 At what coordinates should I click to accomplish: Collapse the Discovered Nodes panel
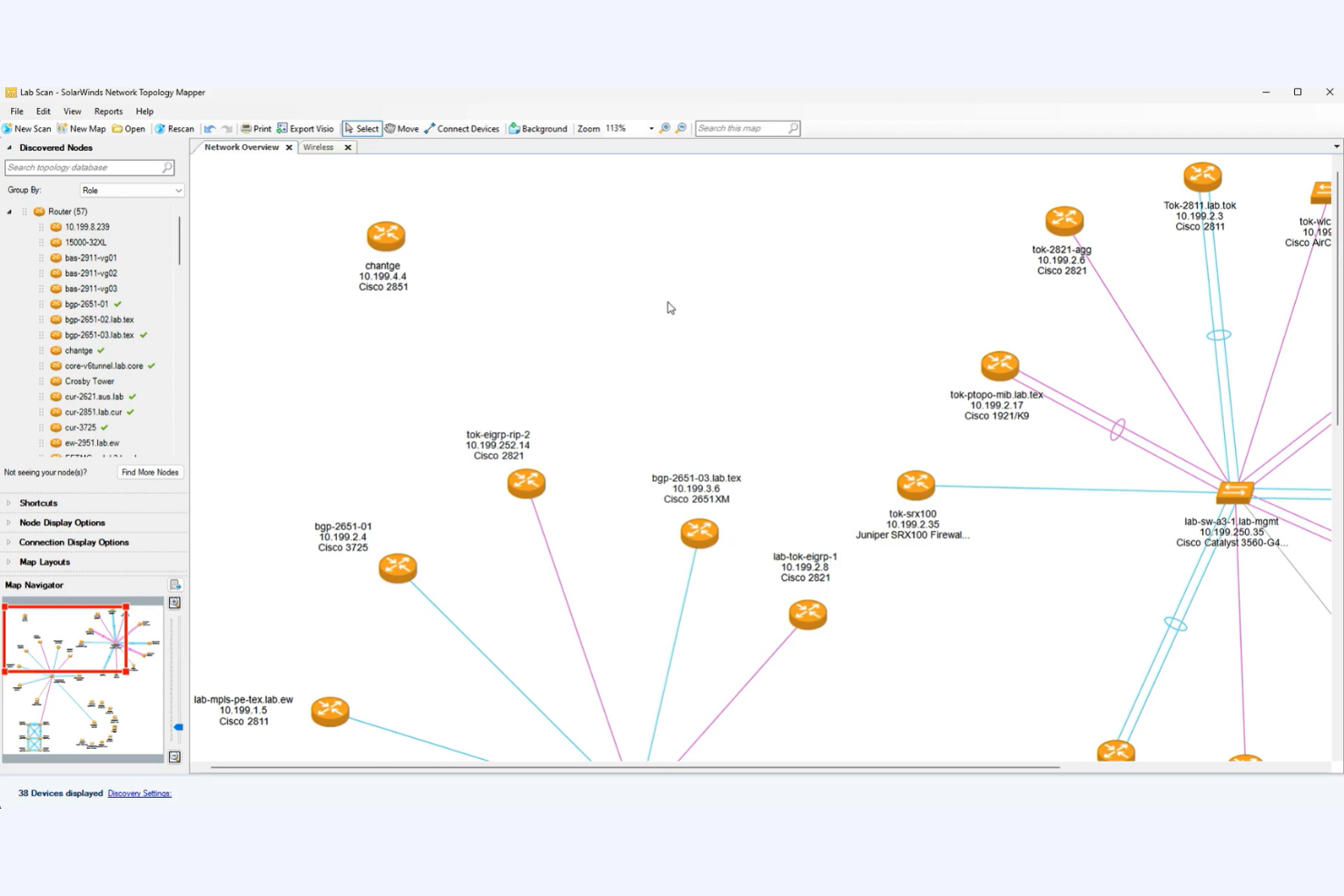coord(7,147)
